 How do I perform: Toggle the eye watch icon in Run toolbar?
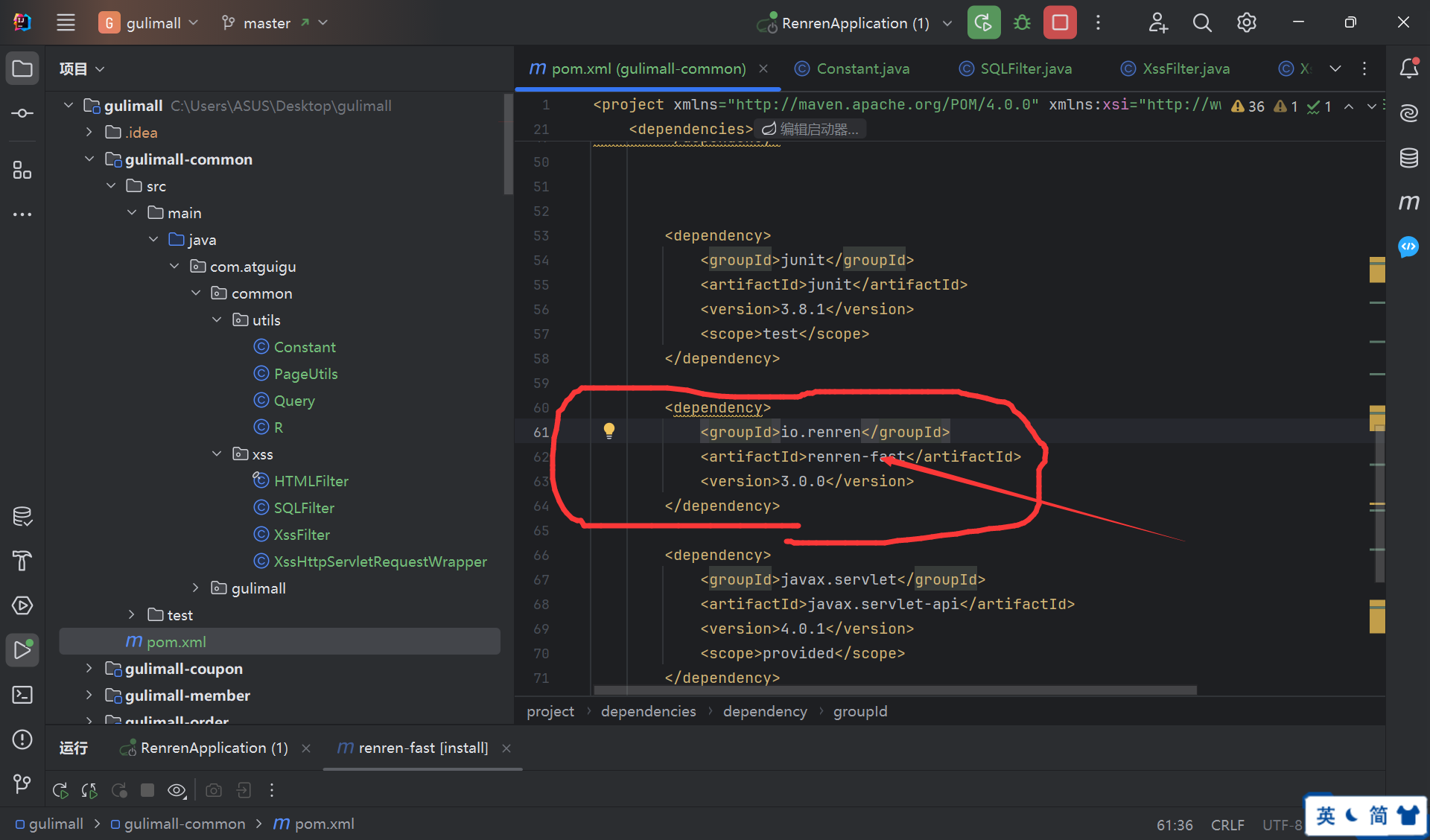177,790
